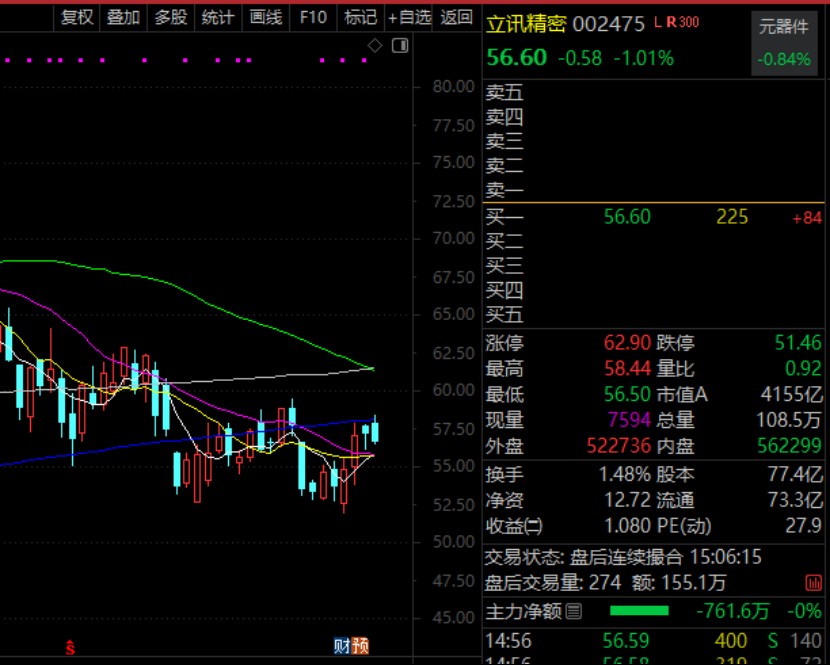Click the list icon next to 主力净额
Screen dimensions: 830x665
pyautogui.click(x=573, y=612)
